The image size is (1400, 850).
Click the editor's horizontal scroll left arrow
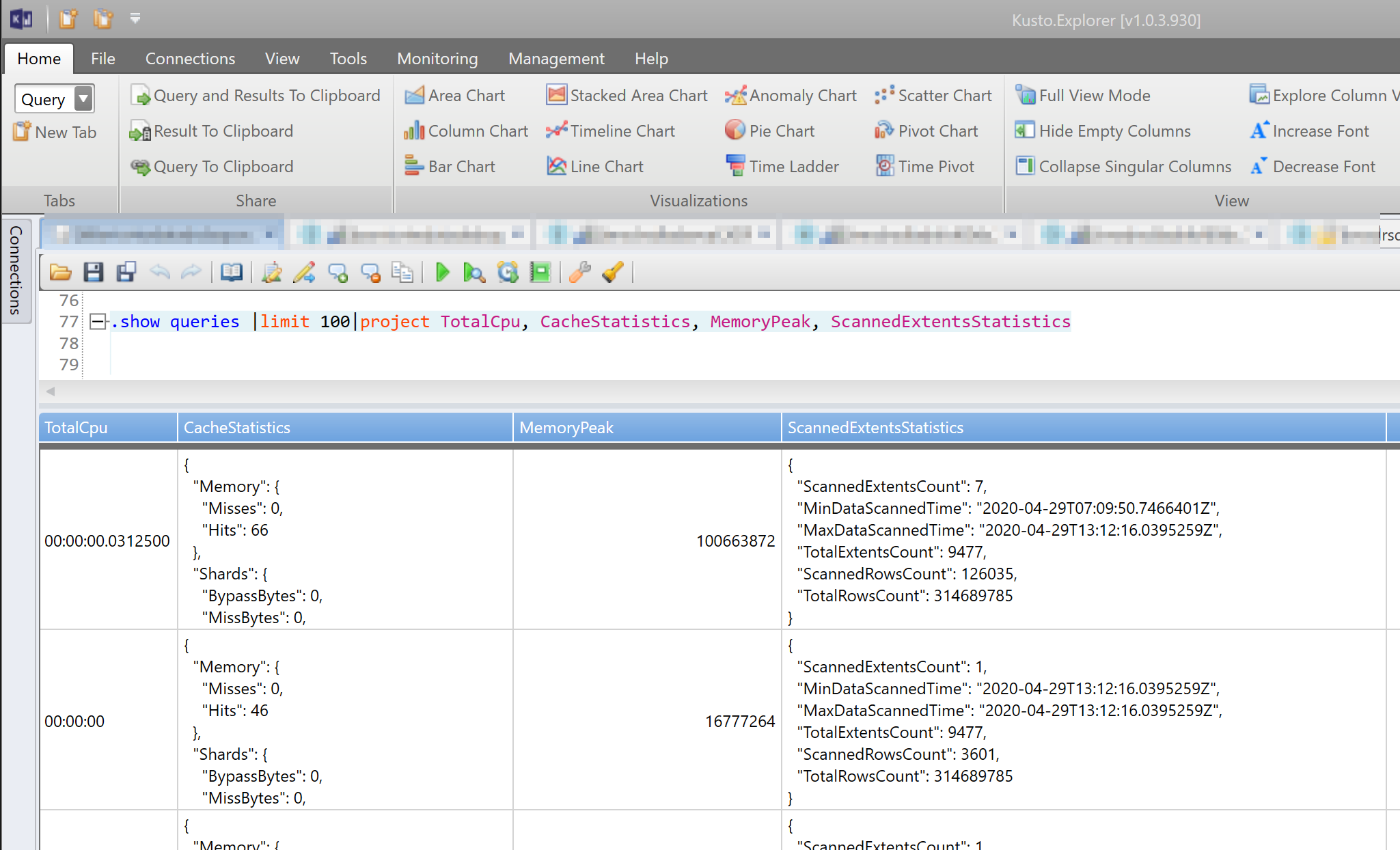click(51, 392)
